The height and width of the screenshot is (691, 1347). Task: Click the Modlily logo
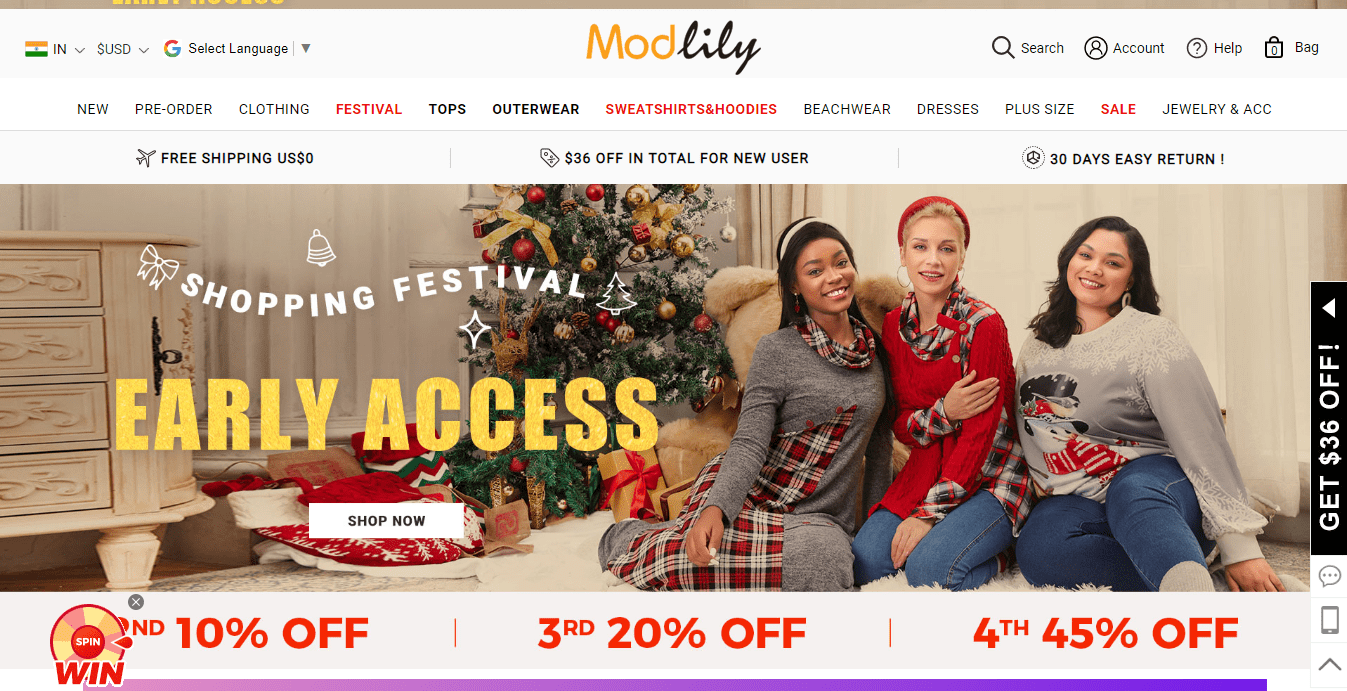coord(673,46)
